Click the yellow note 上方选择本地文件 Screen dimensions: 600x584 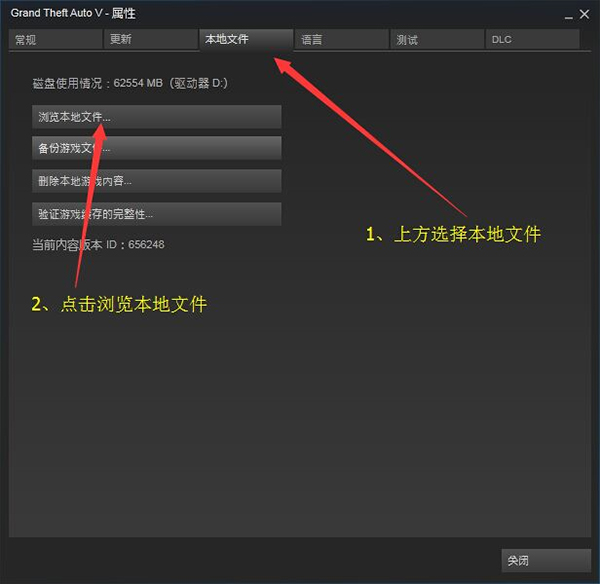point(453,234)
